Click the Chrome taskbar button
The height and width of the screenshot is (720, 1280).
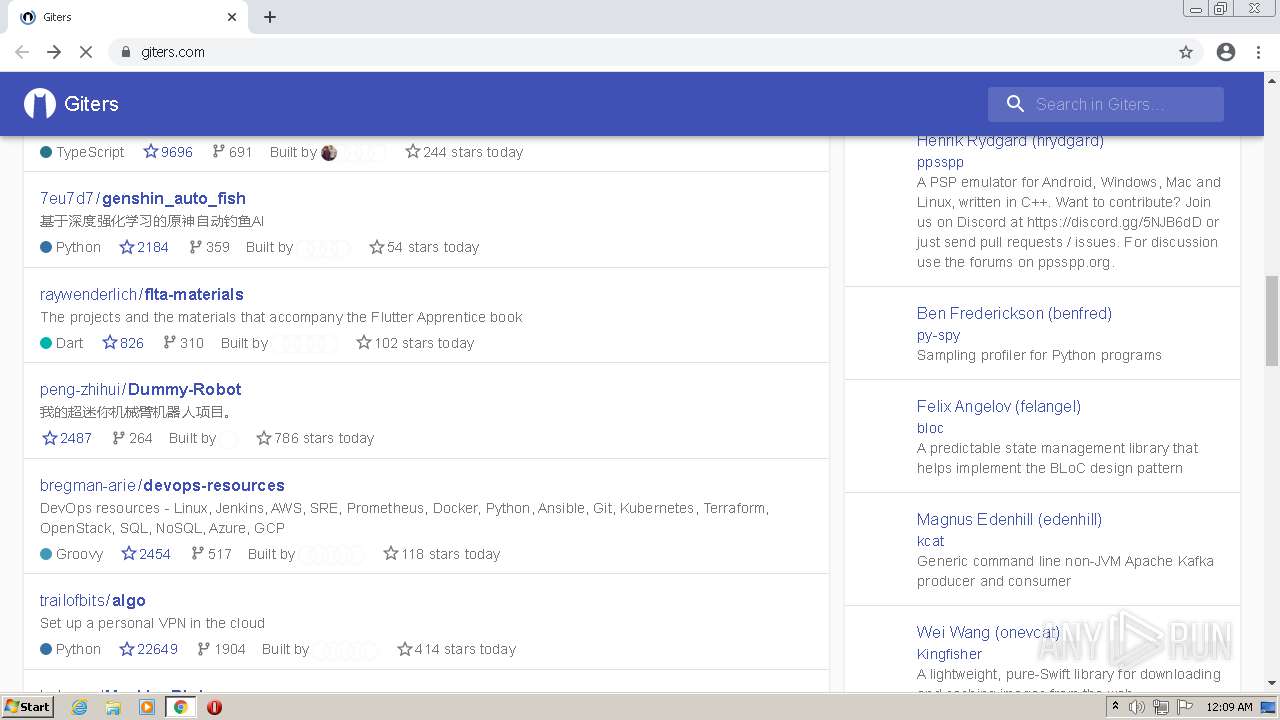click(181, 707)
